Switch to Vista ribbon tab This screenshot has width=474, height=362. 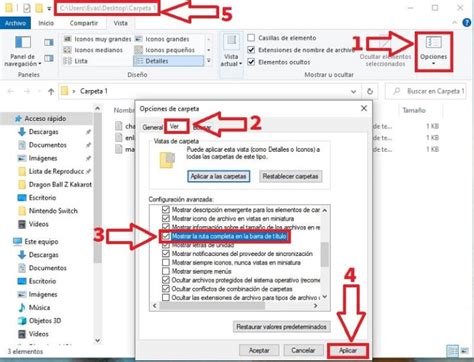[x=120, y=23]
